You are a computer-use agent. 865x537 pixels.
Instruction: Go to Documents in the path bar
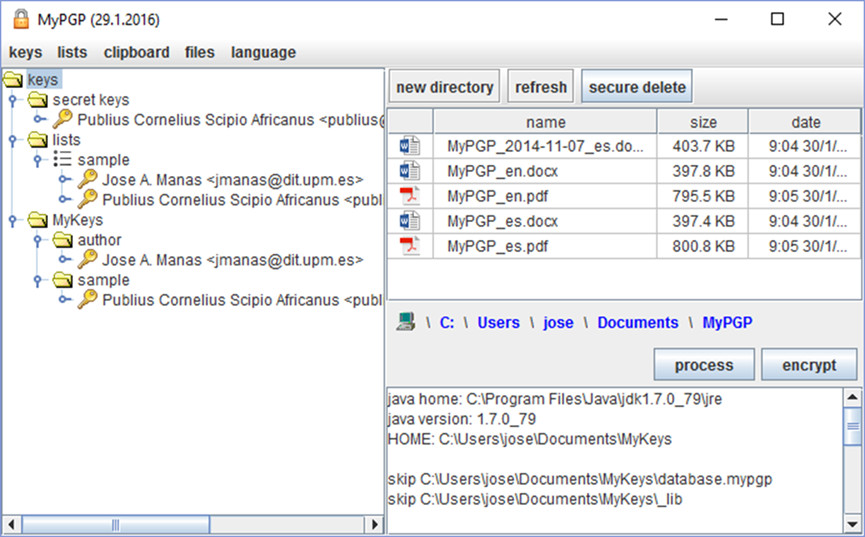pyautogui.click(x=638, y=322)
